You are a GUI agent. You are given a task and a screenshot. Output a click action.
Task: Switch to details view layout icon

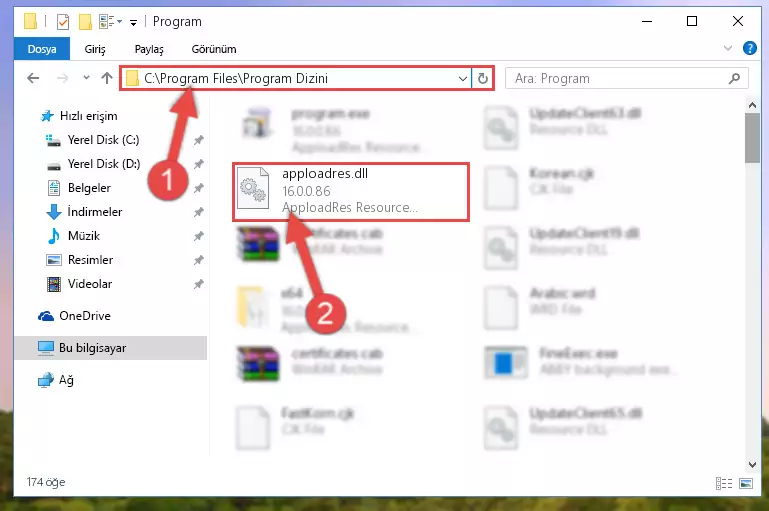[x=723, y=484]
